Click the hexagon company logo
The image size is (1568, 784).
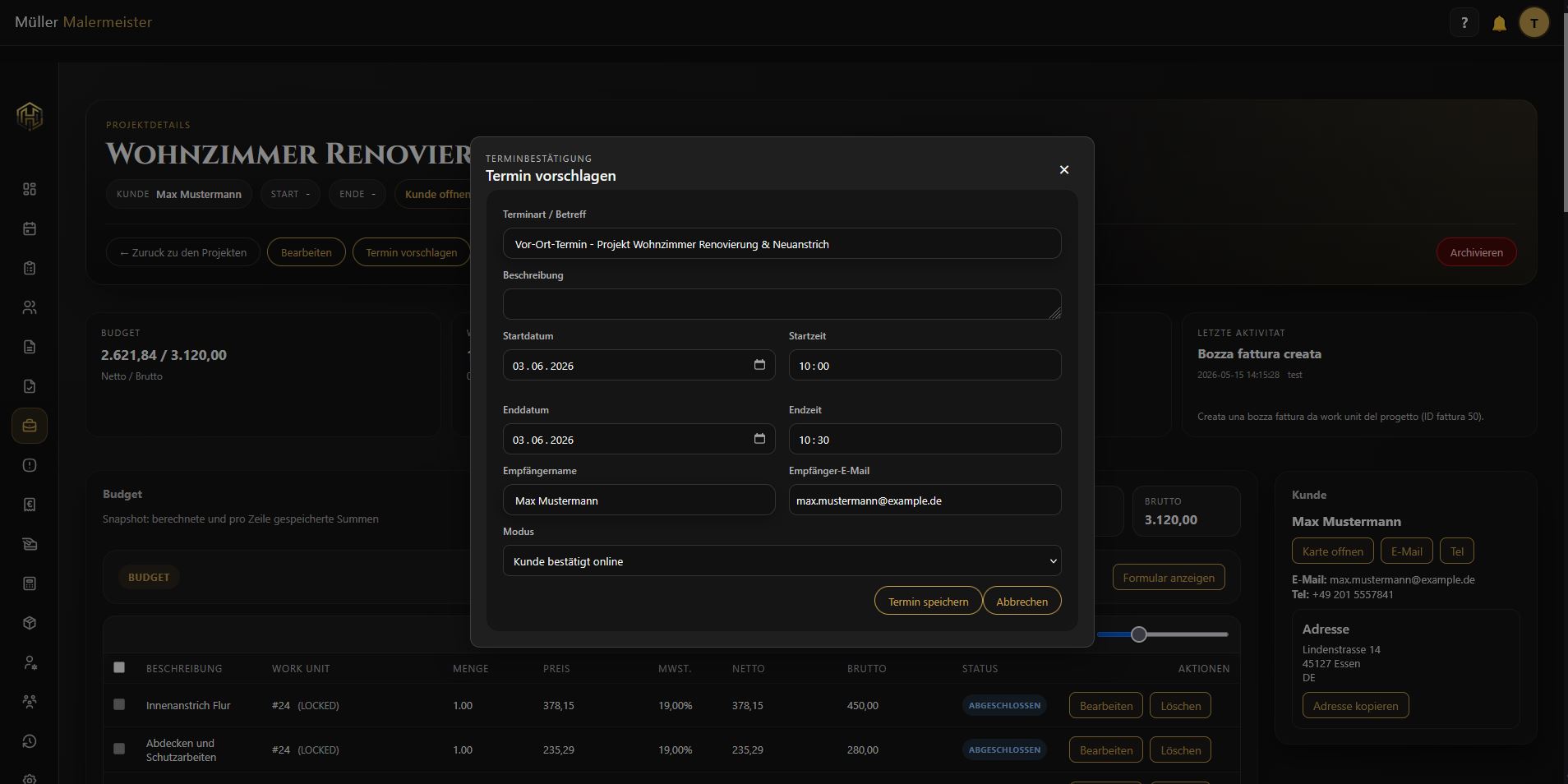click(x=30, y=116)
